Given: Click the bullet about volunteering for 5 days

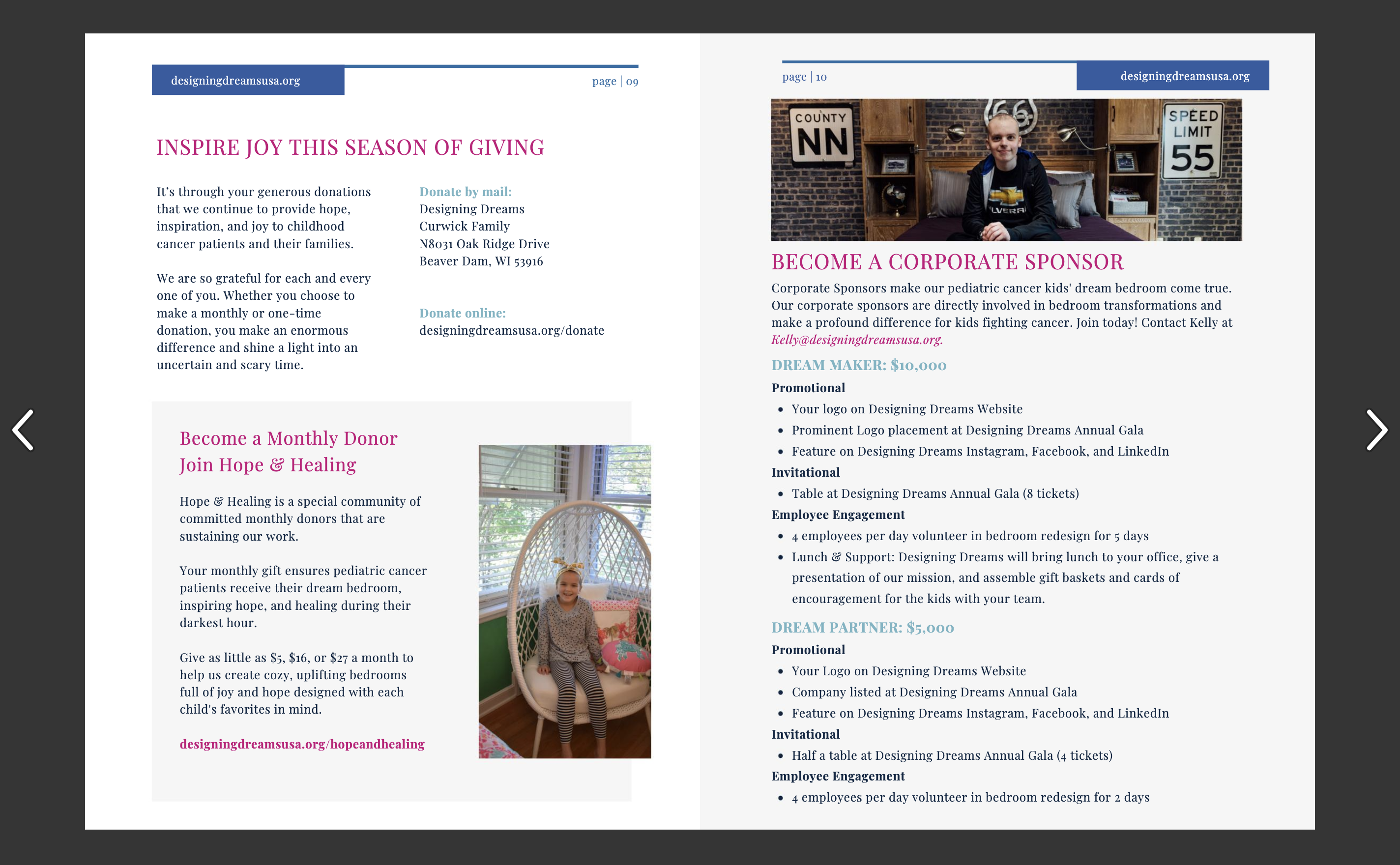Looking at the screenshot, I should [970, 536].
